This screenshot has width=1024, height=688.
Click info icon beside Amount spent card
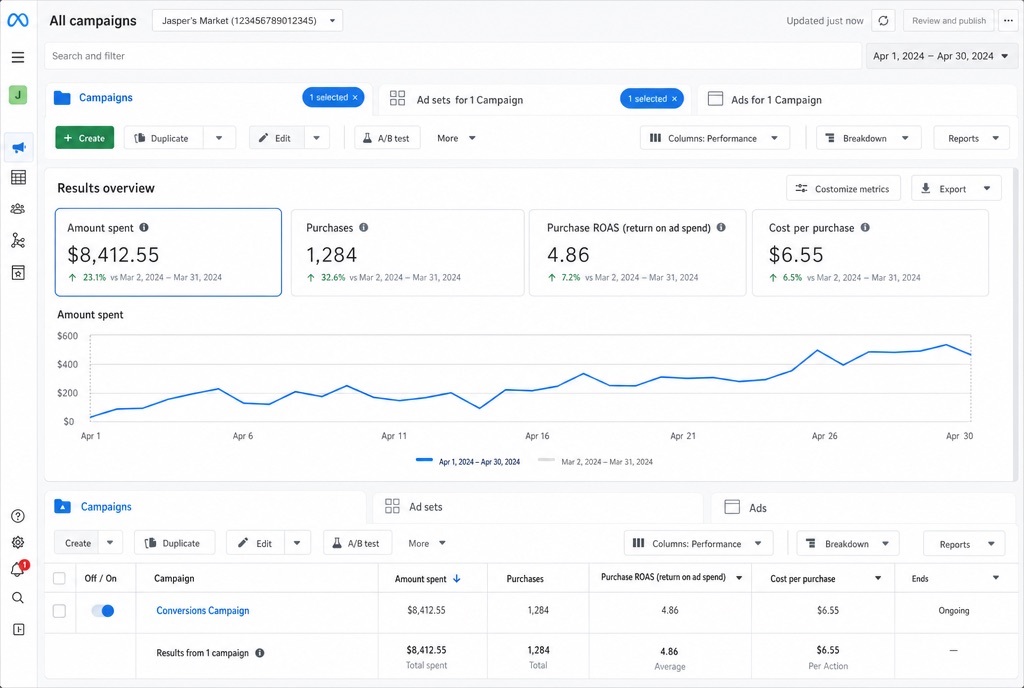(144, 227)
